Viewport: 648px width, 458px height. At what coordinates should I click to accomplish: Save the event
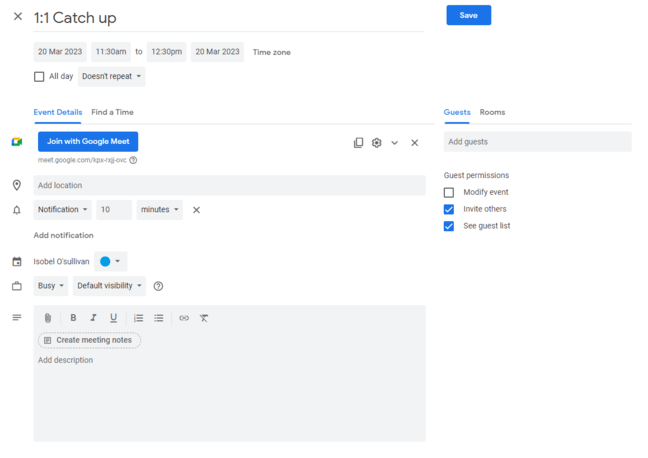point(469,15)
